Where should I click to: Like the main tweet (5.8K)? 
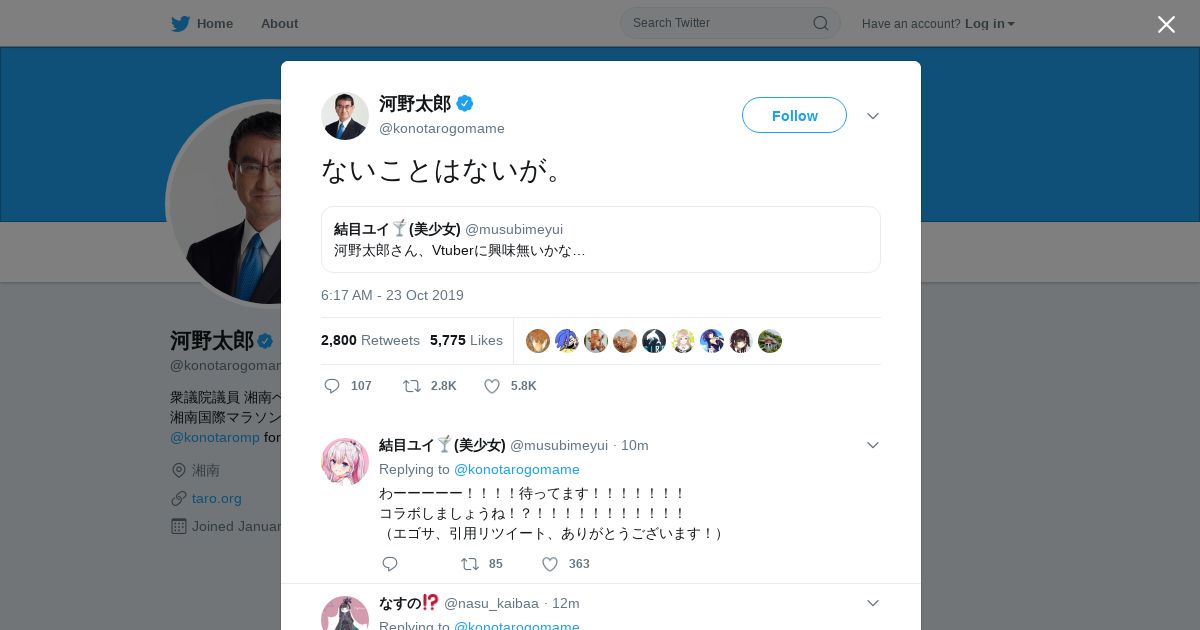click(491, 386)
